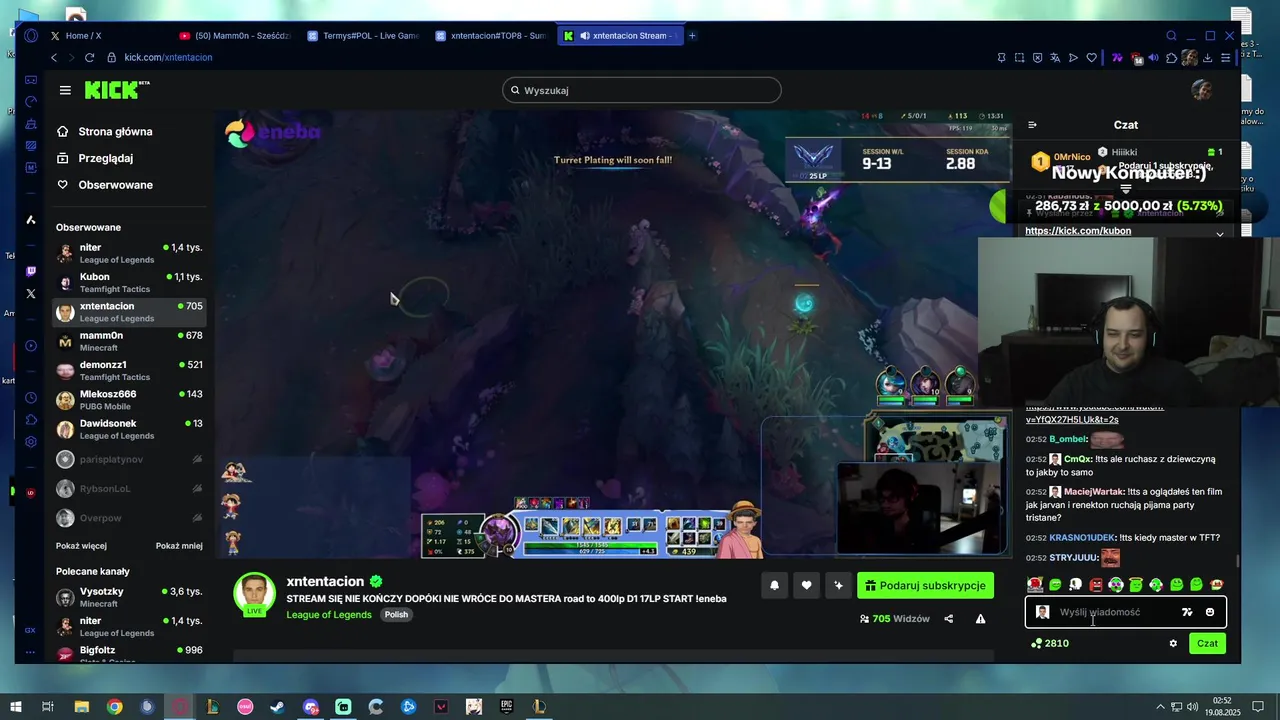1280x720 pixels.
Task: Click the Windows Start button
Action: (x=16, y=707)
